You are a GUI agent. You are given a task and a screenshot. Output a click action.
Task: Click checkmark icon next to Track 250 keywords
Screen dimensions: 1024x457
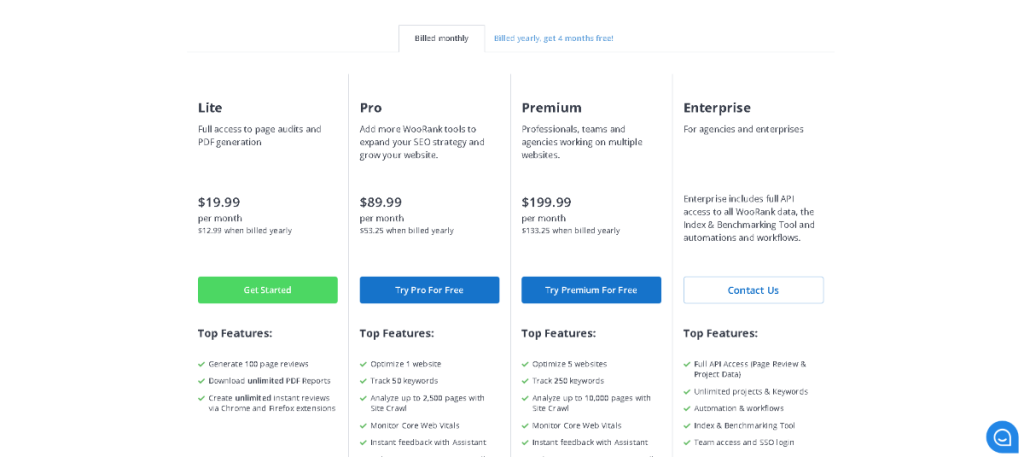point(526,381)
